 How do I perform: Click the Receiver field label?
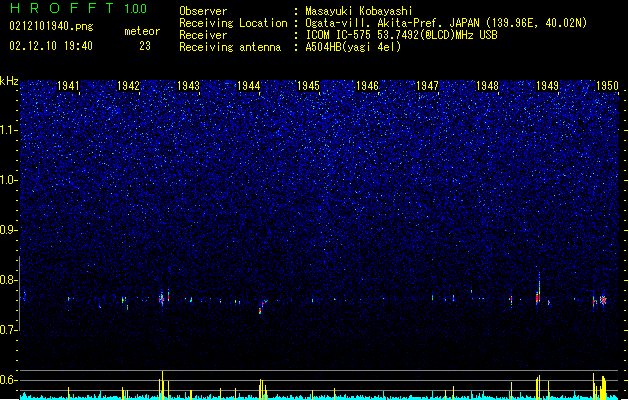203,35
